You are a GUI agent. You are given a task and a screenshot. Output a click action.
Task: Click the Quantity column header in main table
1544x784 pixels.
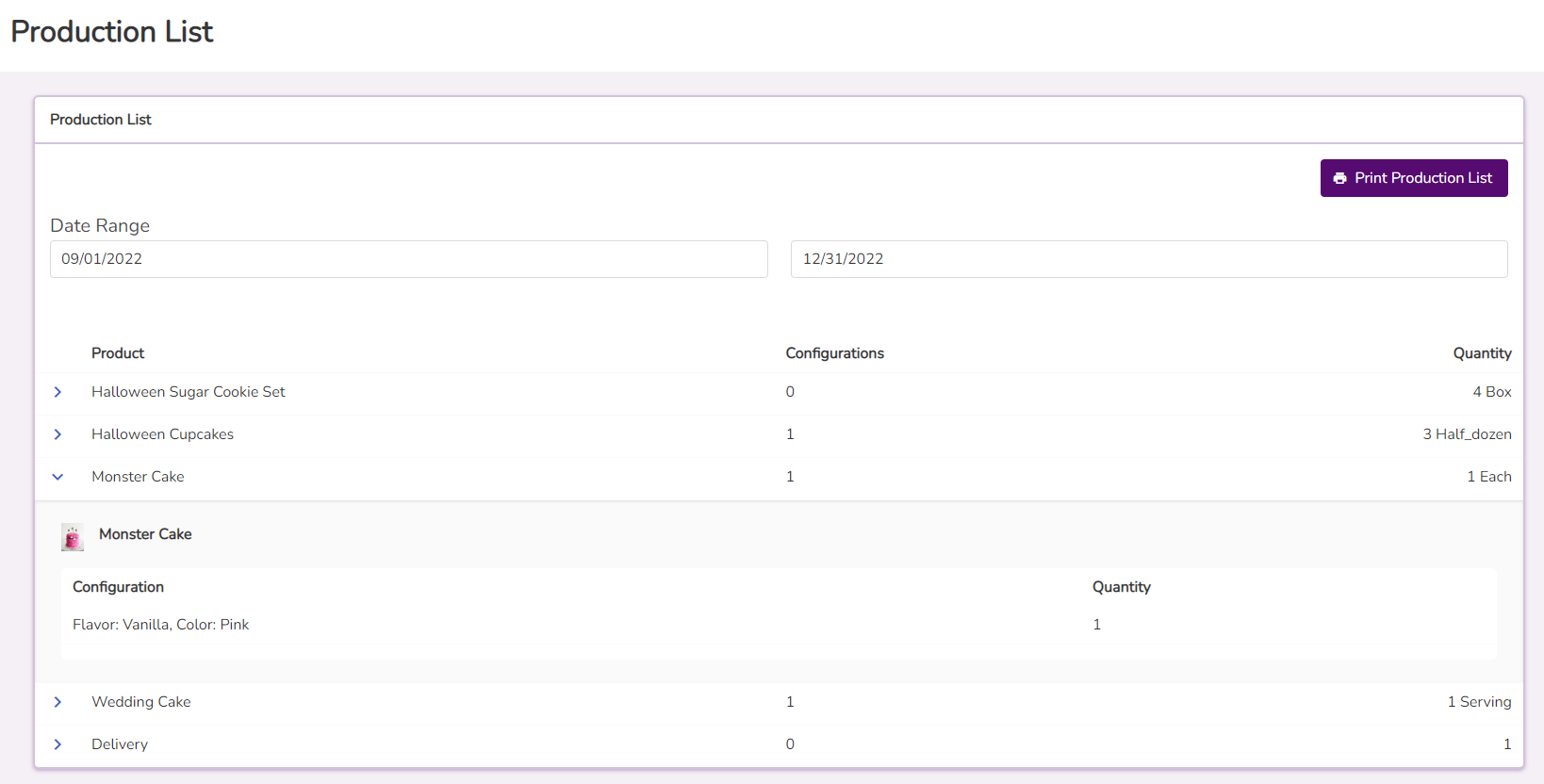[x=1481, y=353]
